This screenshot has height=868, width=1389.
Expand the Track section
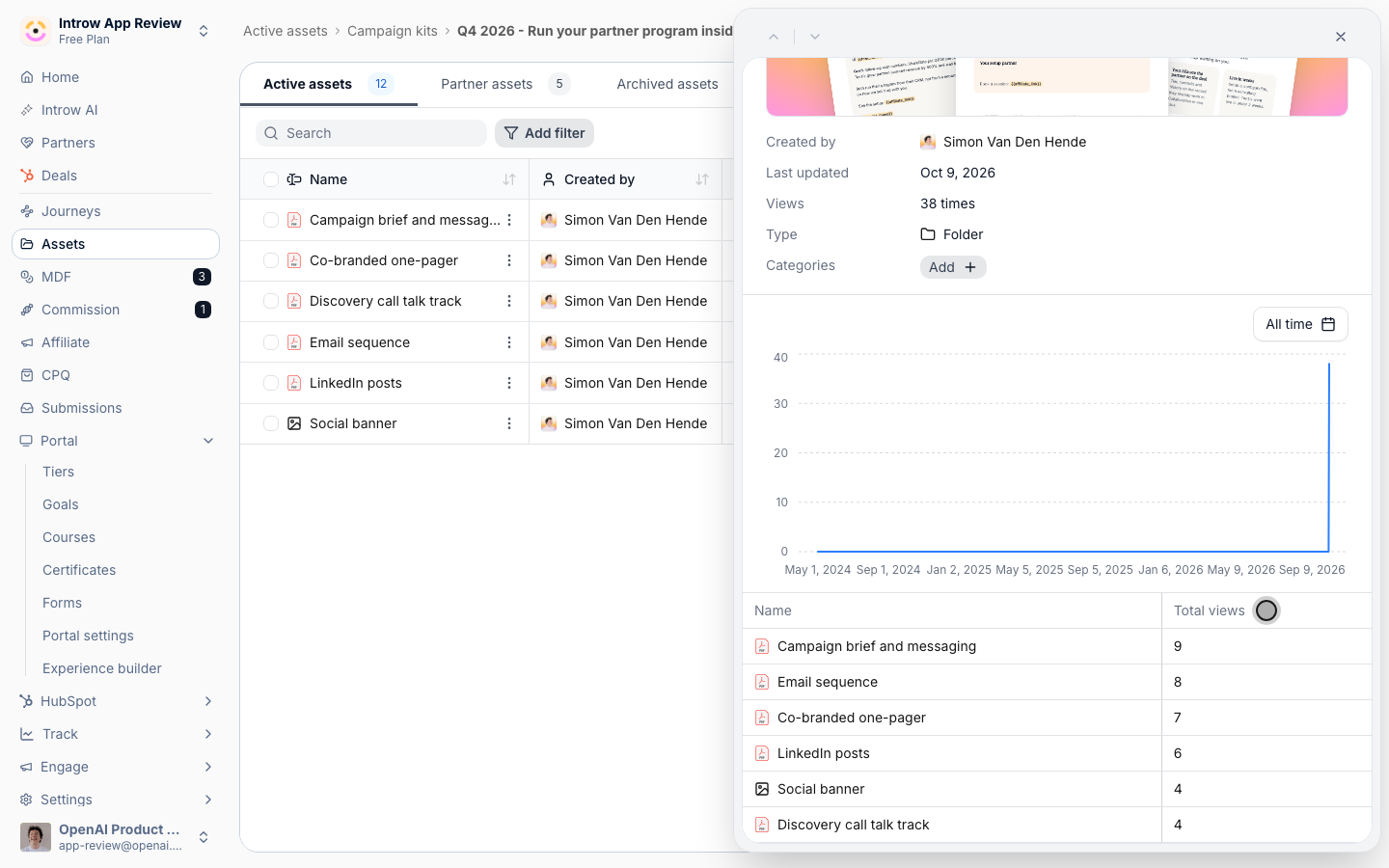[208, 734]
